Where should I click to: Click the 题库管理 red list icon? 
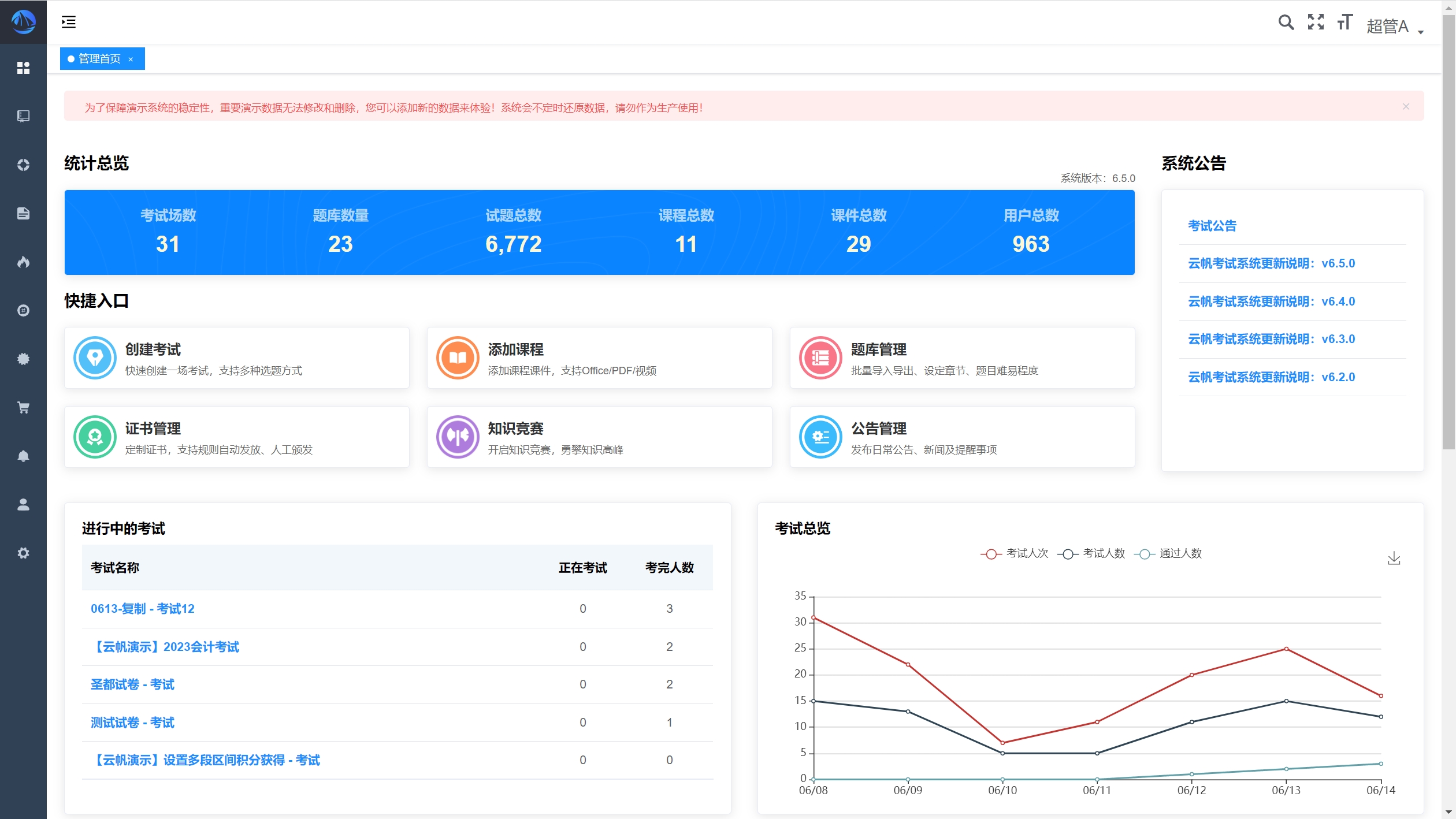pos(820,358)
